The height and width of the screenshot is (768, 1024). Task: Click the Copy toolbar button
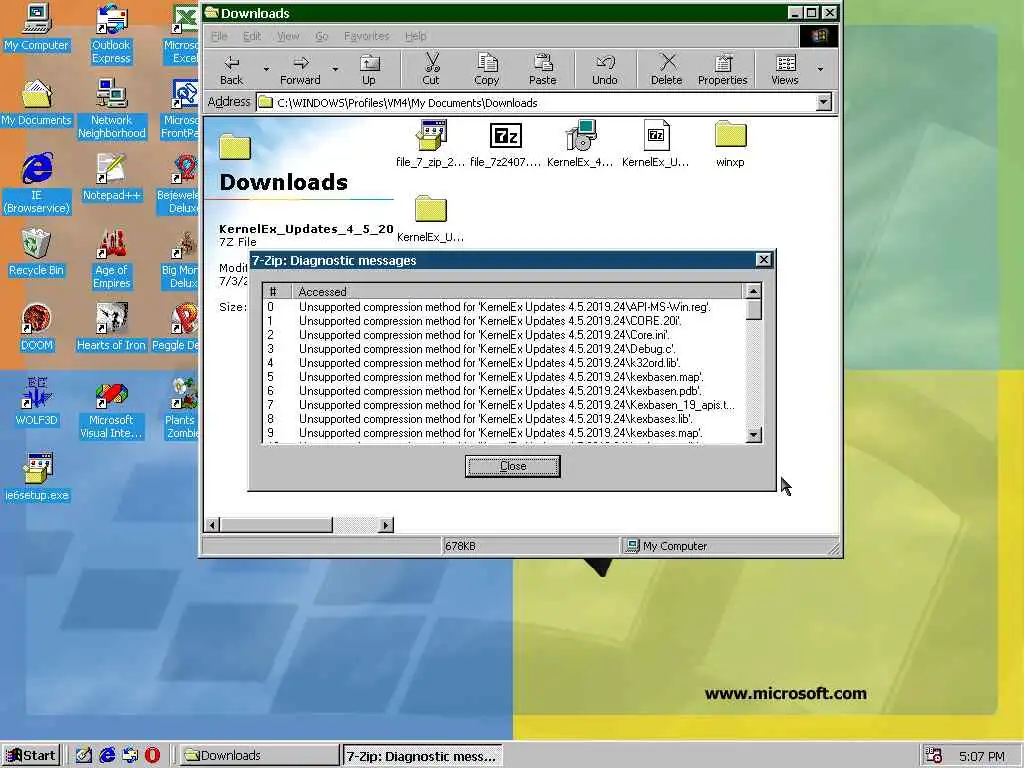487,70
